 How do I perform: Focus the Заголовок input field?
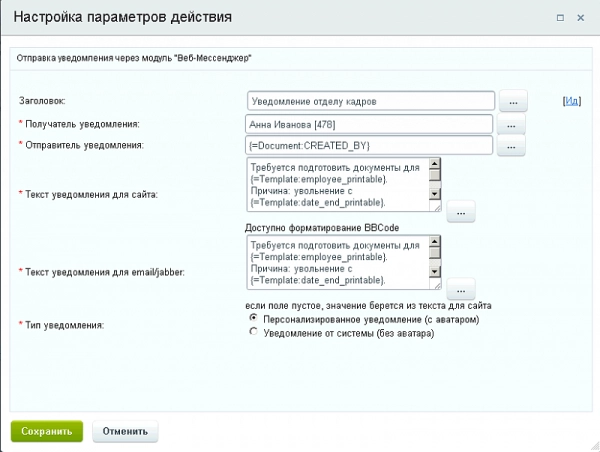tap(370, 101)
